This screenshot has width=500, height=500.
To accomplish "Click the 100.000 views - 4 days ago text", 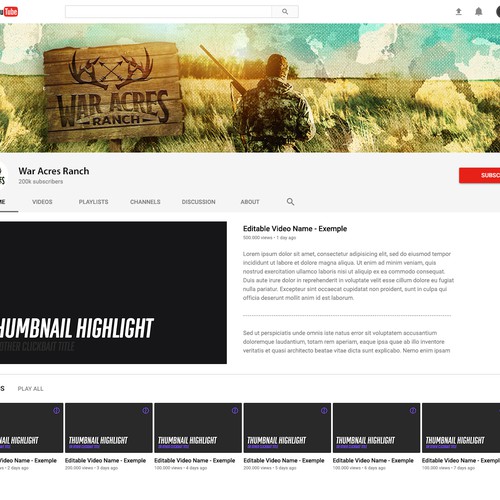I will point(181,468).
